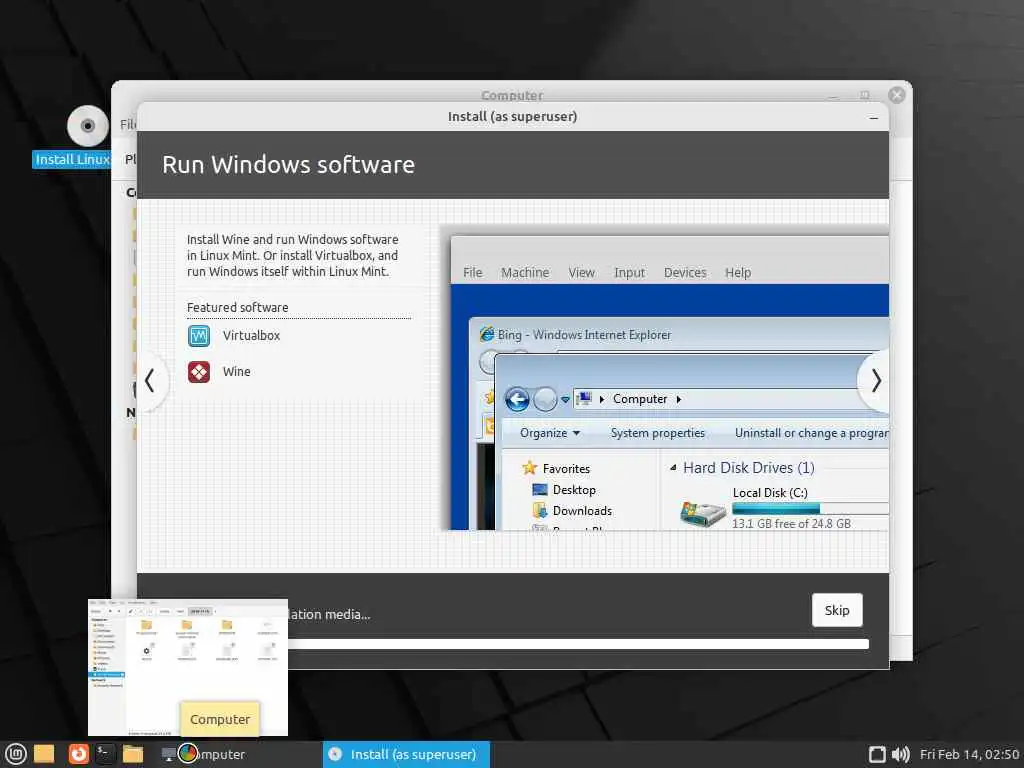This screenshot has height=768, width=1024.
Task: Close the Computer window behind installer
Action: click(897, 95)
